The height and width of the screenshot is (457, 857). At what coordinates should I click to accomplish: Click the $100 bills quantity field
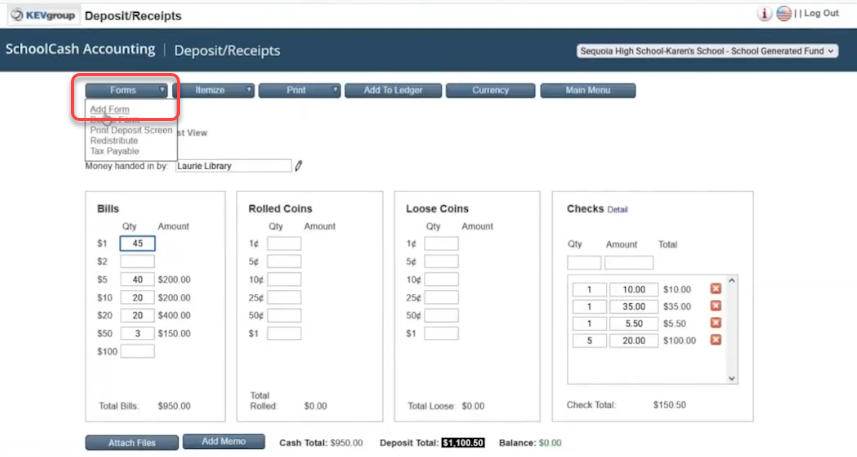(137, 351)
